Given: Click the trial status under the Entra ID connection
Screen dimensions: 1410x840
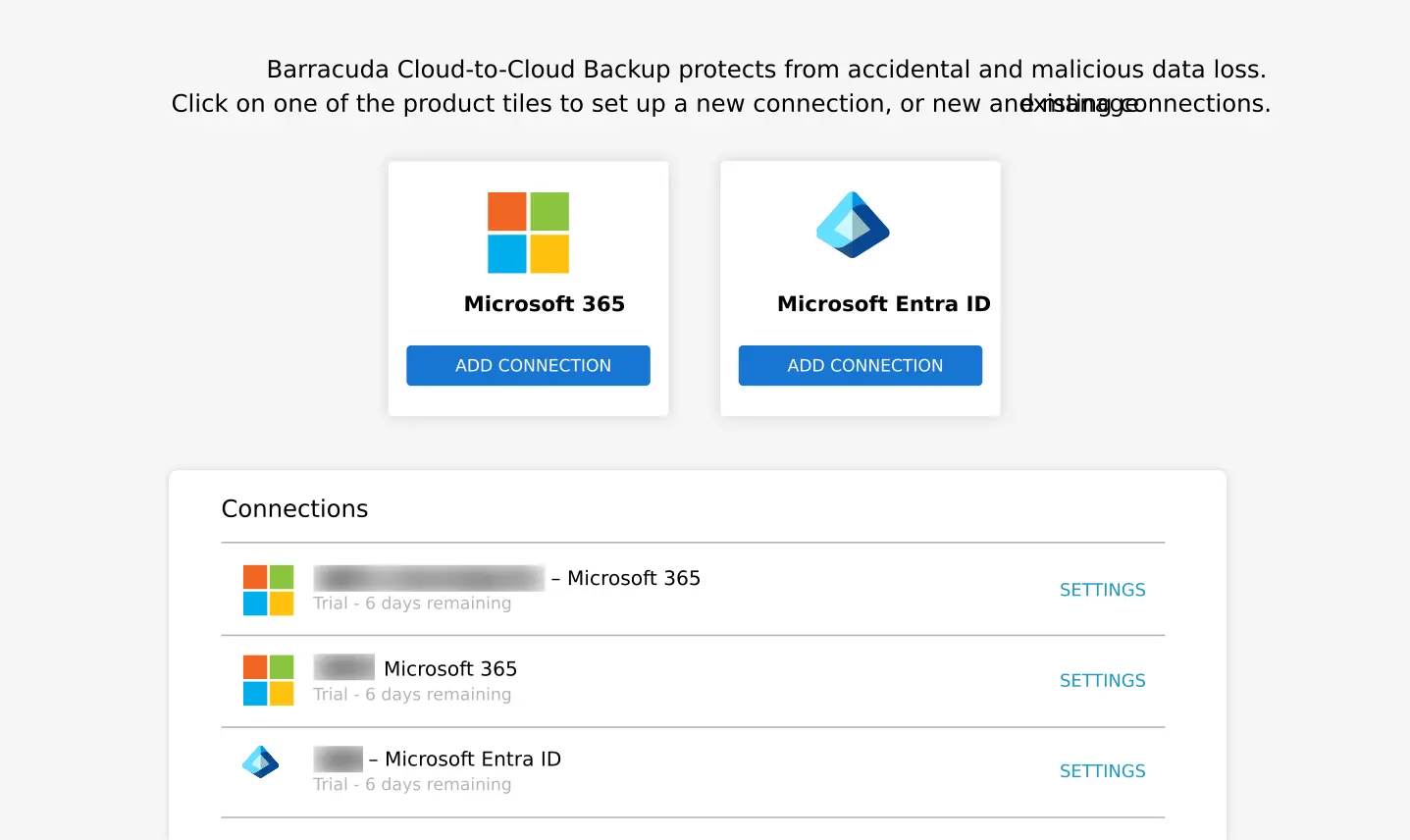Looking at the screenshot, I should pyautogui.click(x=412, y=784).
